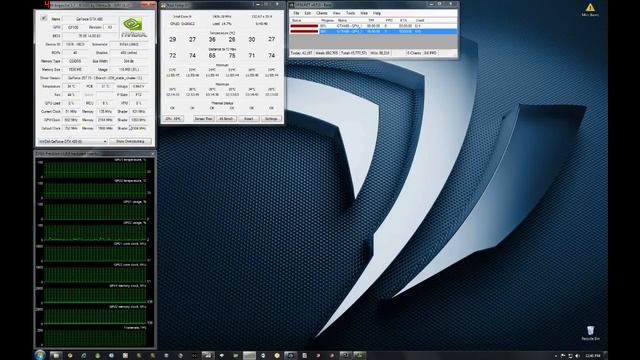
Task: Click the volume icon in the system tray
Action: click(577, 356)
